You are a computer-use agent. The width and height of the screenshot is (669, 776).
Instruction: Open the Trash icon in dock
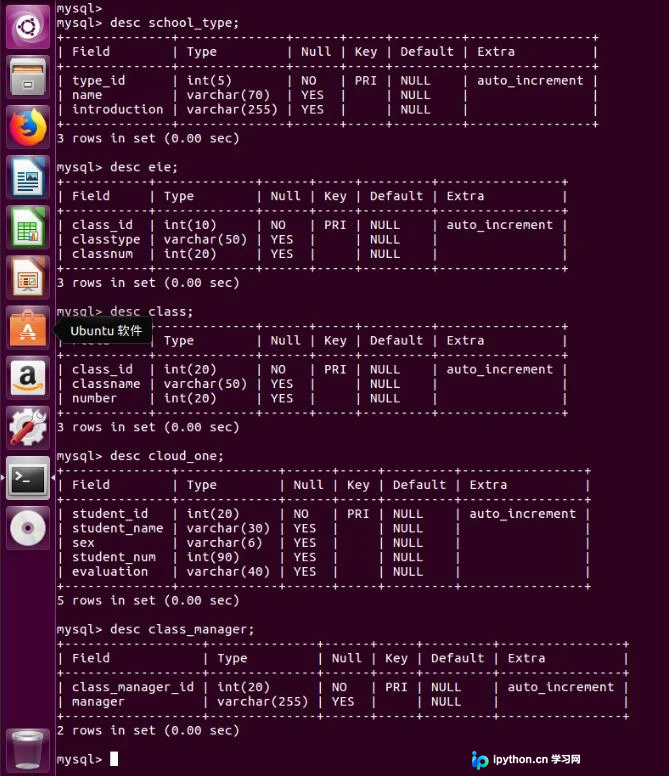pos(28,750)
